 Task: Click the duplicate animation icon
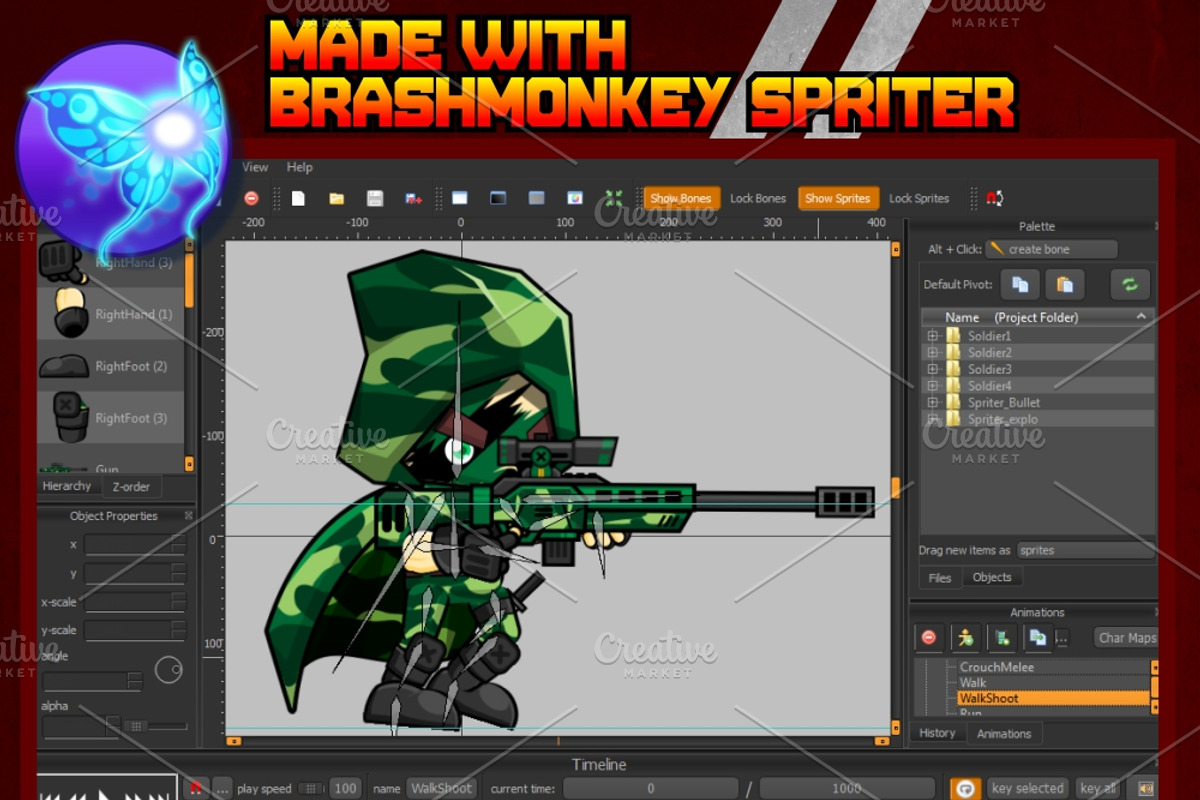tap(1037, 637)
